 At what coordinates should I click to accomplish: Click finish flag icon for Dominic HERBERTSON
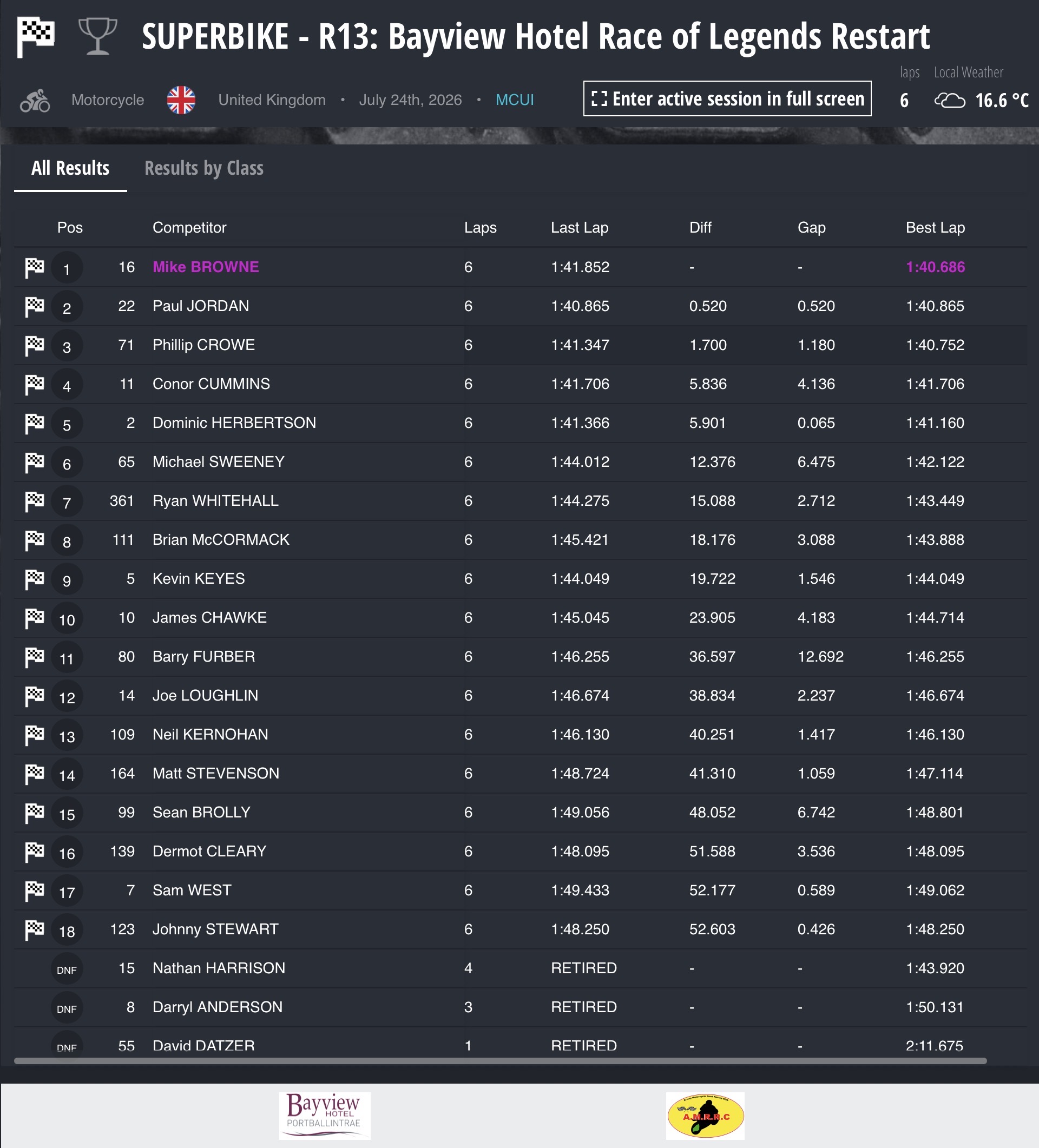coord(34,424)
